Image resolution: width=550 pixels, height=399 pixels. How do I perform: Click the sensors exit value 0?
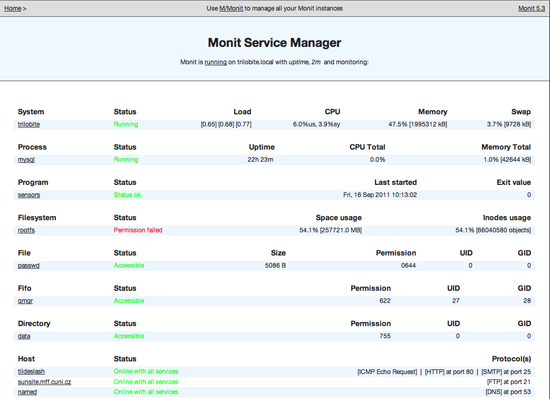[x=529, y=195]
